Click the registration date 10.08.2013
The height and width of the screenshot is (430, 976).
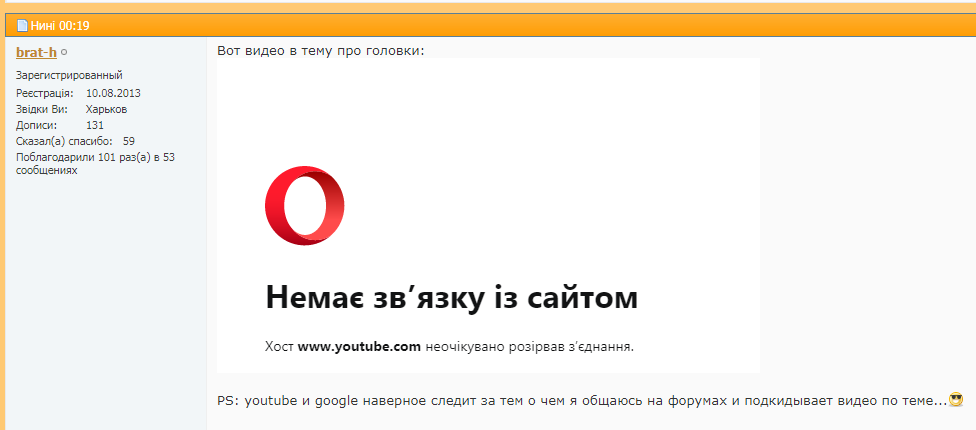pyautogui.click(x=113, y=93)
